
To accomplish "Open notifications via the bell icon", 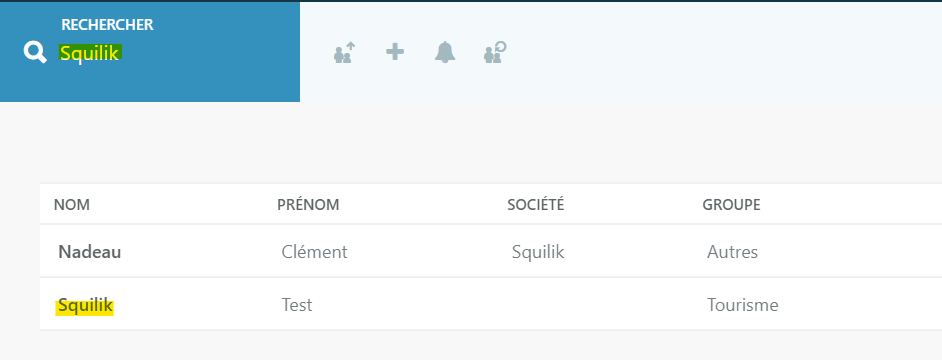I will [x=445, y=52].
